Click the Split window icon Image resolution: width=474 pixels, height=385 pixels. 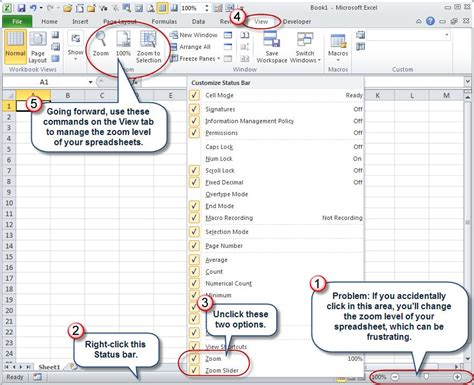pos(228,35)
